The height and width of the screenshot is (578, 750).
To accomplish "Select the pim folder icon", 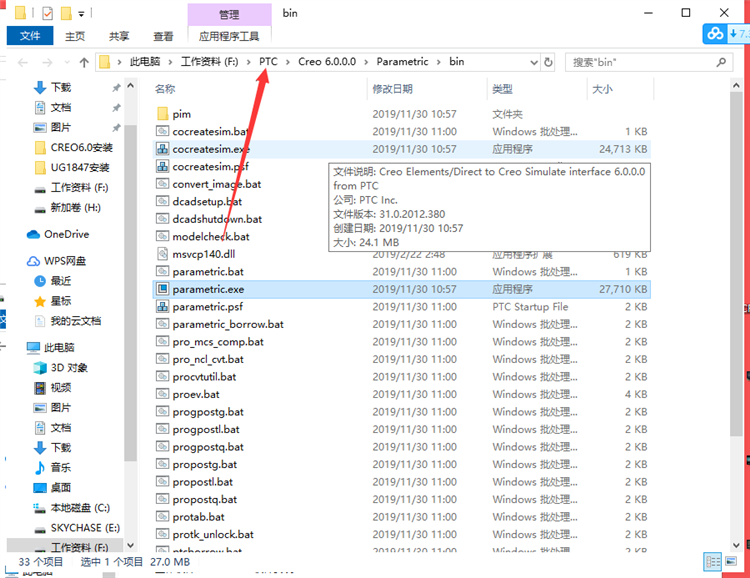I will pyautogui.click(x=163, y=114).
